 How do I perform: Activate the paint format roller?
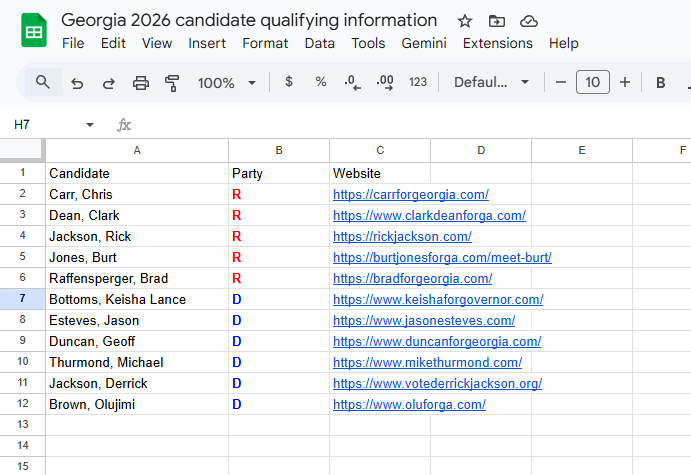coord(172,82)
